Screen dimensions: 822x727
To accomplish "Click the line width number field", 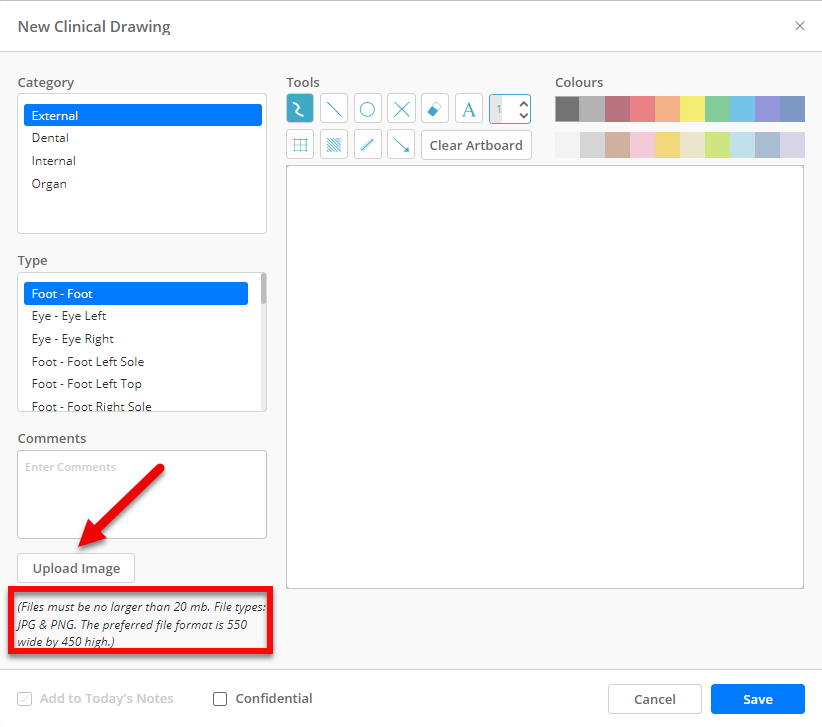I will tap(502, 109).
